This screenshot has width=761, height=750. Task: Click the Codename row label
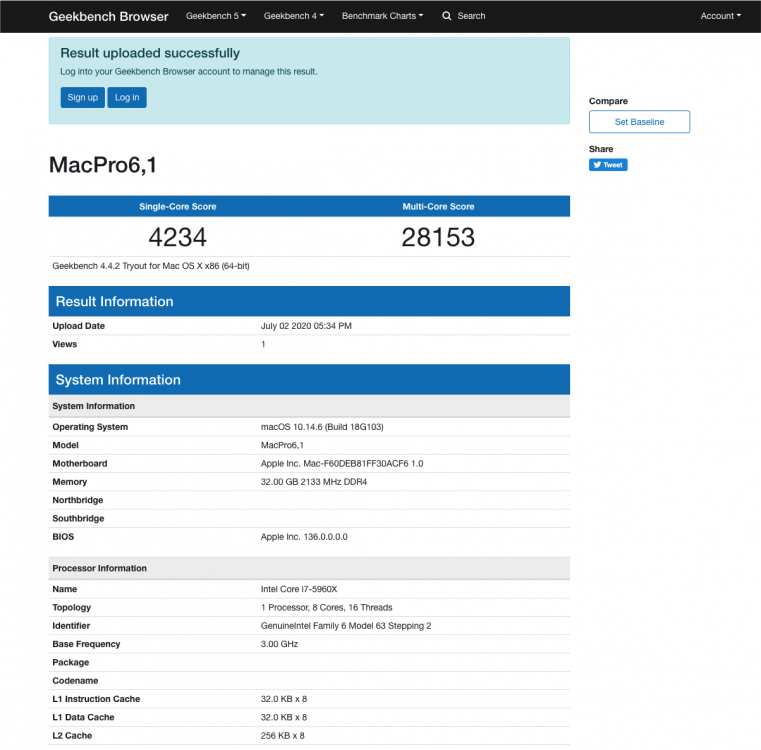[75, 681]
